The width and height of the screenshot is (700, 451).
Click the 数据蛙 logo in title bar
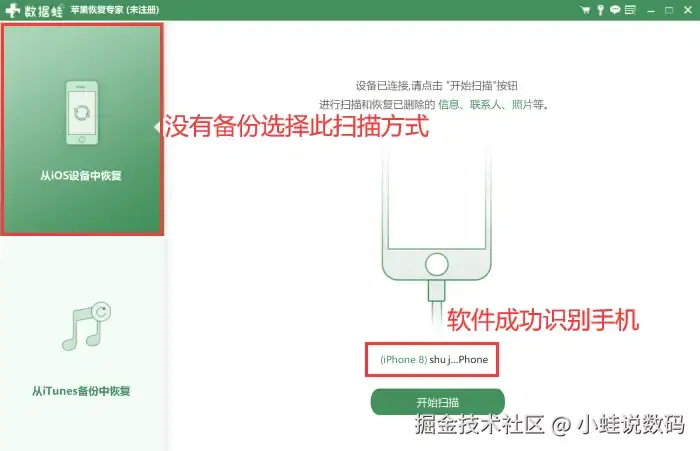[x=35, y=10]
